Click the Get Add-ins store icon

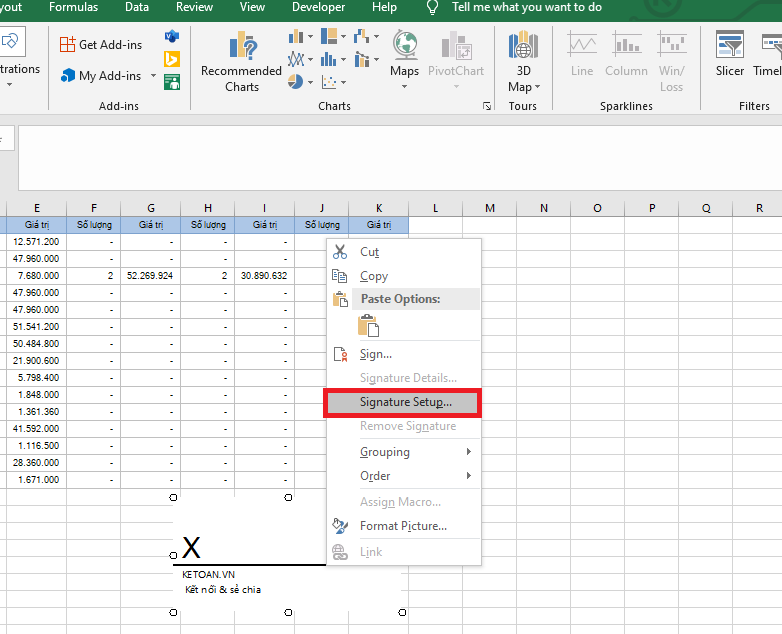tap(67, 45)
